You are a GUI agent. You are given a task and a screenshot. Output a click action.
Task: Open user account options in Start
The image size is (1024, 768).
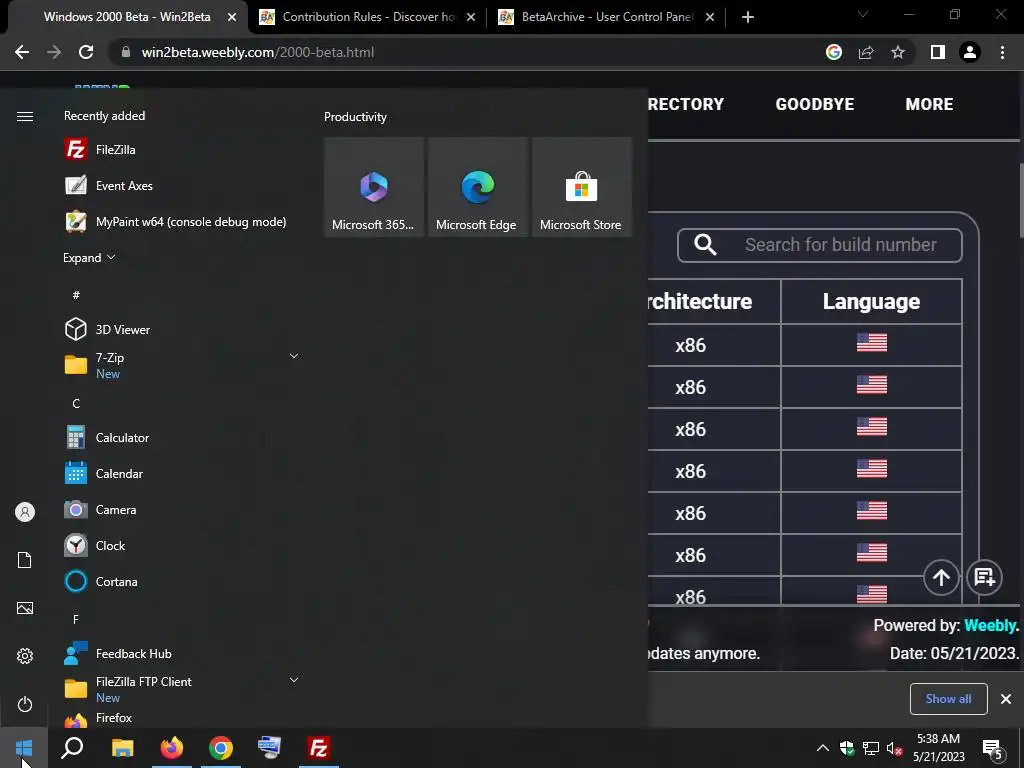[x=25, y=512]
